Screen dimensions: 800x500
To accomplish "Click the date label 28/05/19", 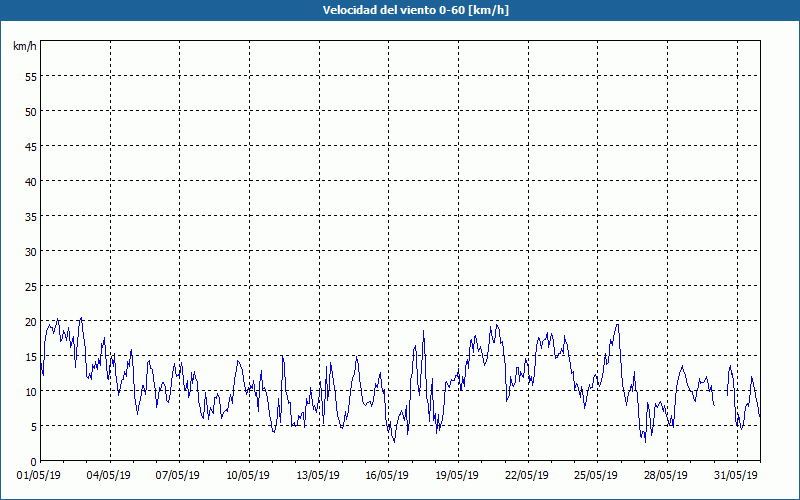I will (666, 476).
